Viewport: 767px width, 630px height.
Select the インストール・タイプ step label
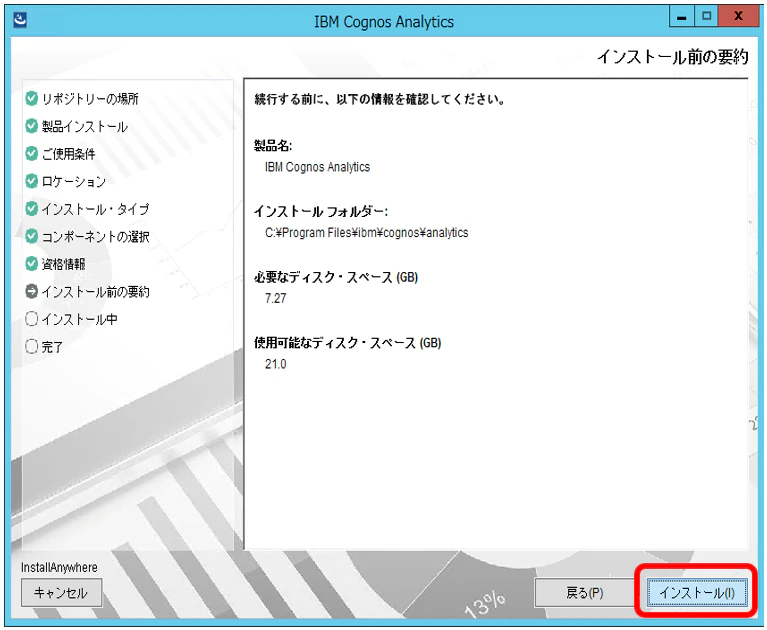95,209
